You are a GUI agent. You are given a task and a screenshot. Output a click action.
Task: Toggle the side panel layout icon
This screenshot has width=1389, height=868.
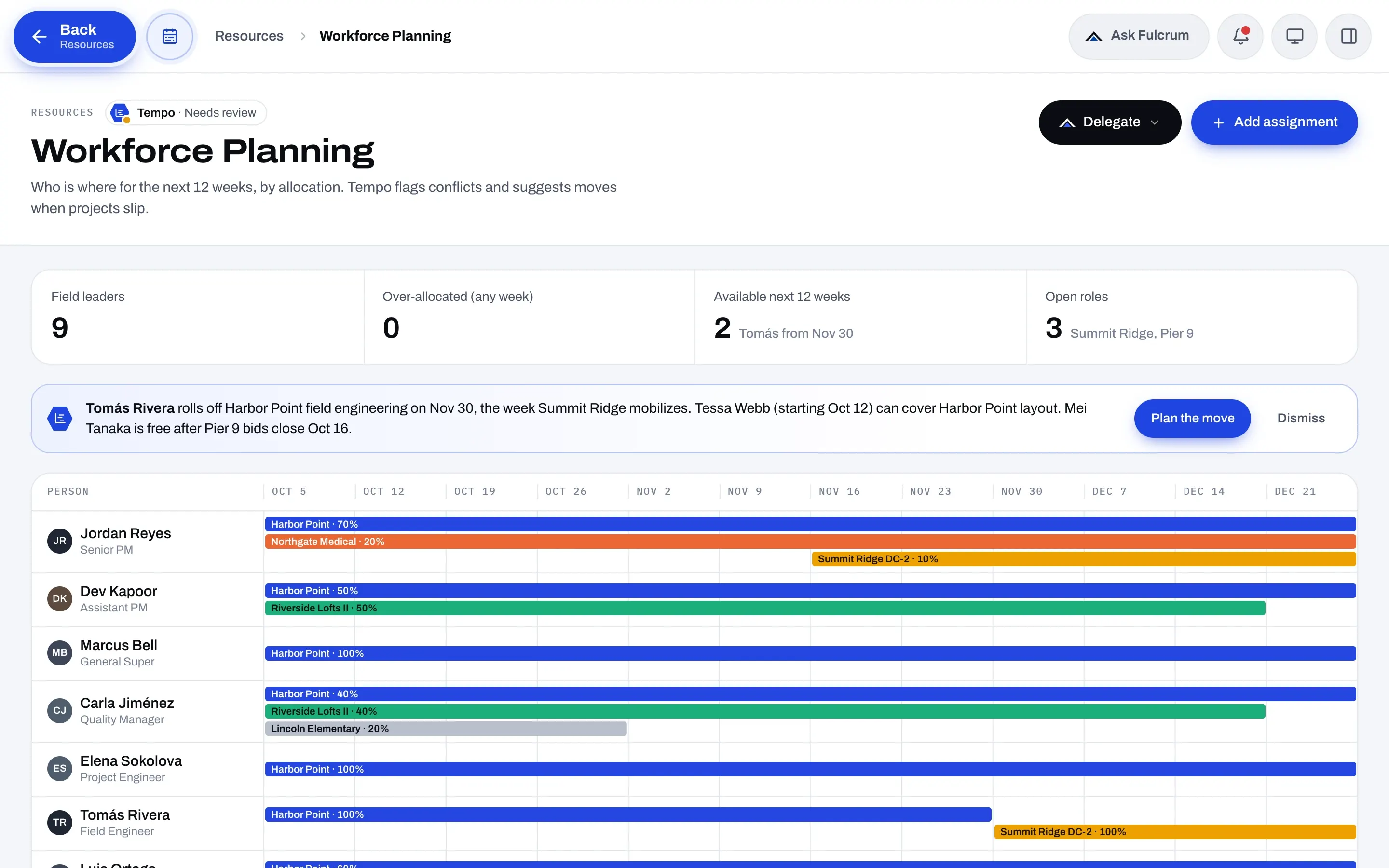[1348, 36]
